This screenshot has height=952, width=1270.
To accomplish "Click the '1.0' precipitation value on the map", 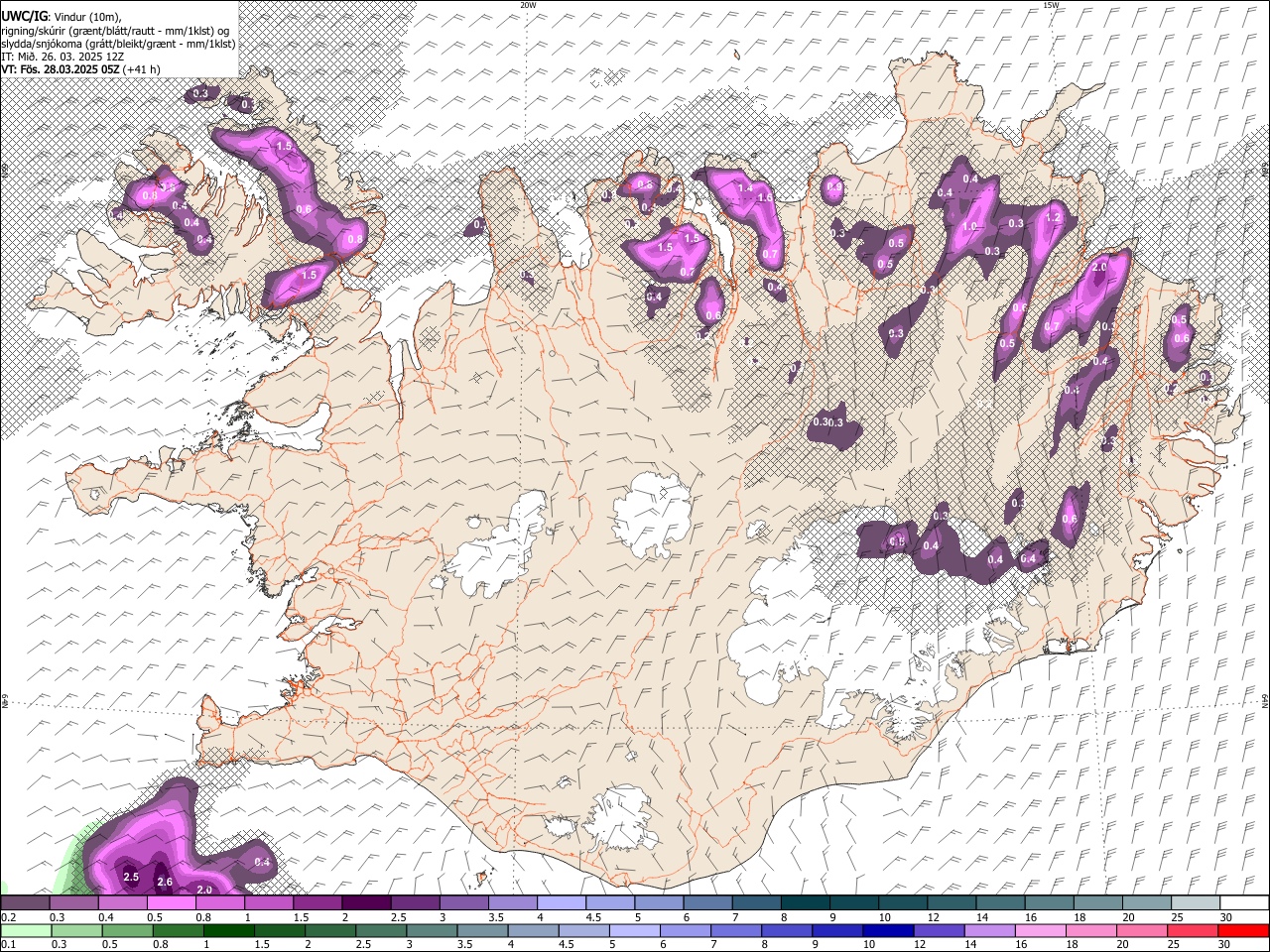I will (x=969, y=227).
